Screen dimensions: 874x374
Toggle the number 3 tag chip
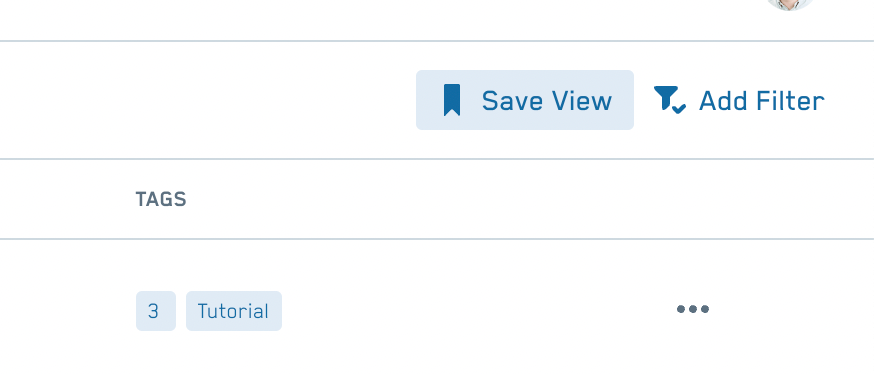pos(156,311)
